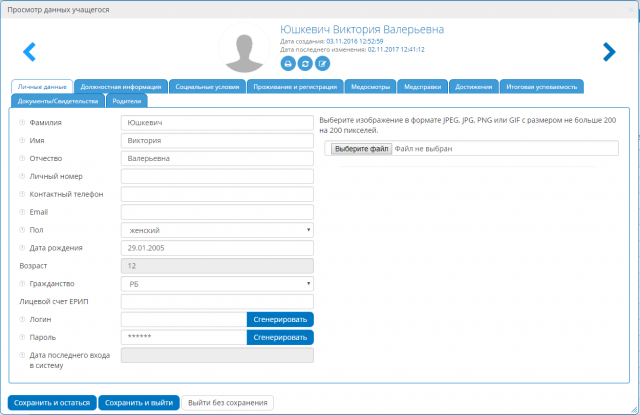
Task: Generate password with Сгенерировать button
Action: coord(280,337)
